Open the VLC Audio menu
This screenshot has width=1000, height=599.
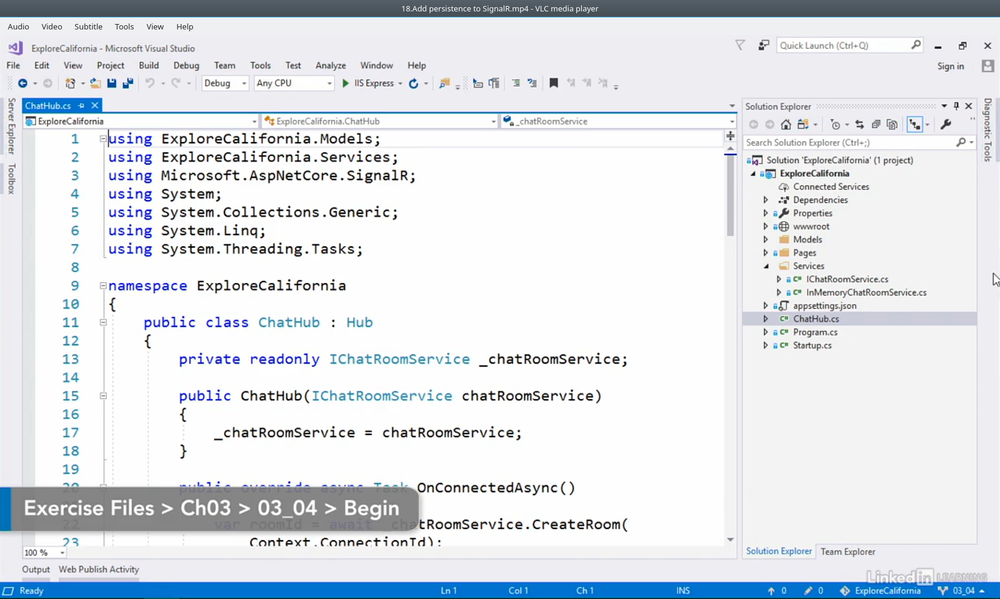pos(18,27)
